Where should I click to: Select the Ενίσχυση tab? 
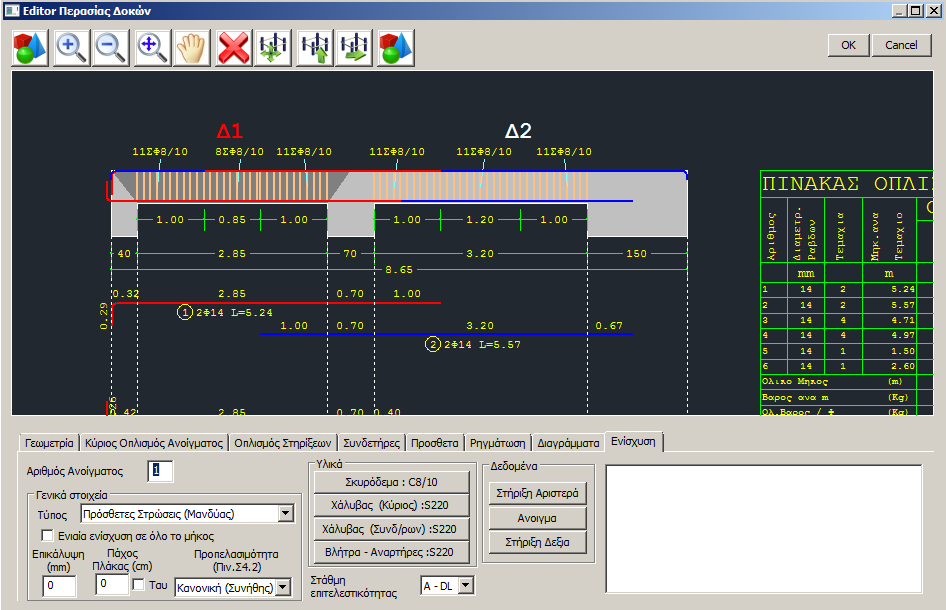click(633, 441)
